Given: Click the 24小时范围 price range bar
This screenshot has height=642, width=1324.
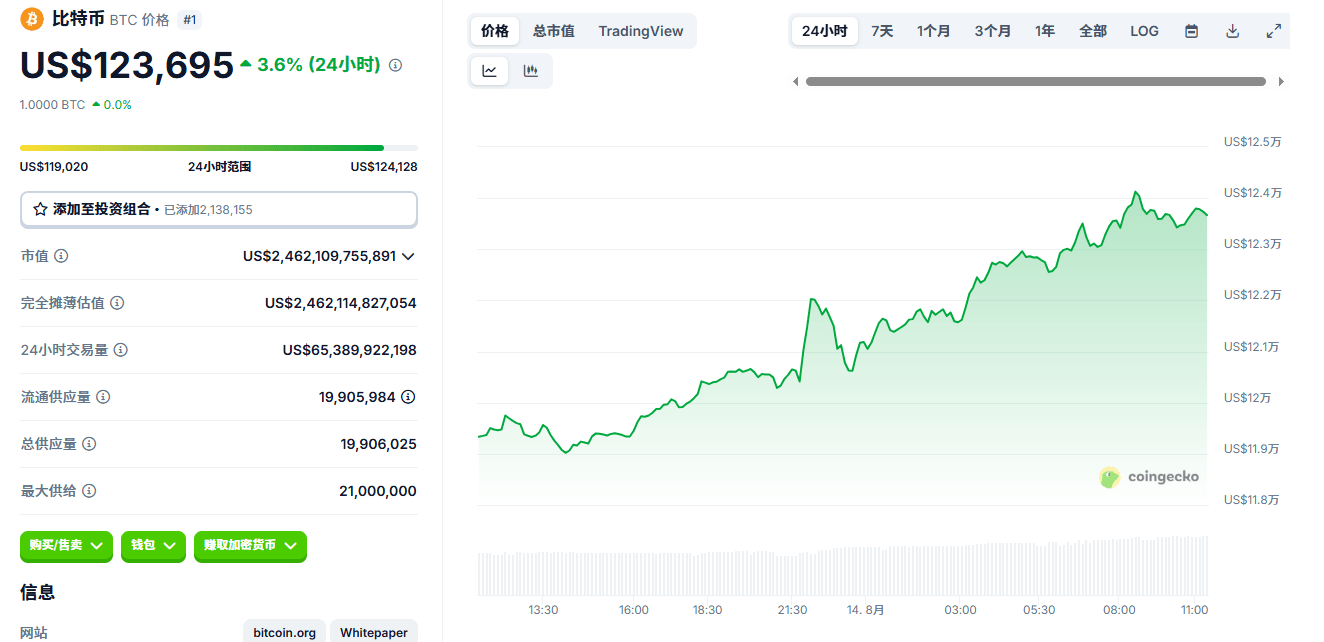Looking at the screenshot, I should pos(219,148).
